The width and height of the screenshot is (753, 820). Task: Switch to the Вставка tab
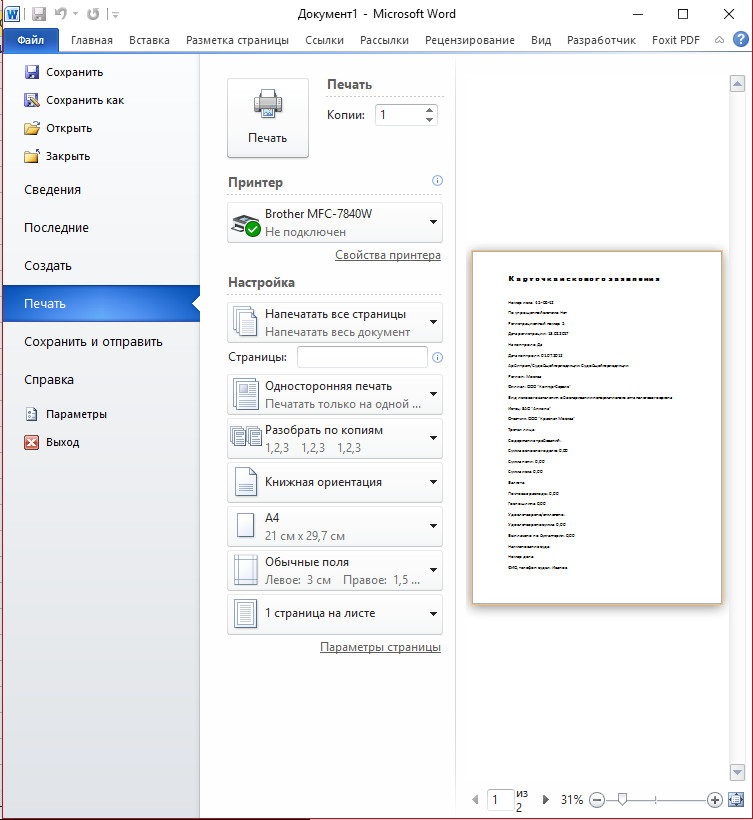(149, 40)
